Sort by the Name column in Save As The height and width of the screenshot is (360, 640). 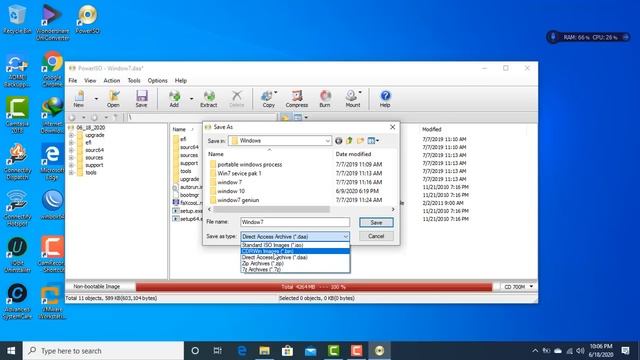[216, 154]
